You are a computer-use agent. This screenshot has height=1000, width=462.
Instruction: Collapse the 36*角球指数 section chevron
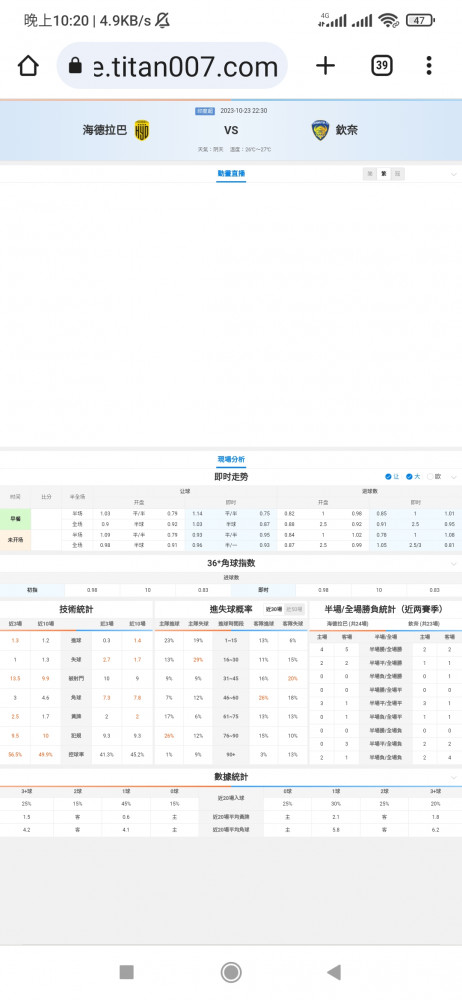click(x=454, y=564)
